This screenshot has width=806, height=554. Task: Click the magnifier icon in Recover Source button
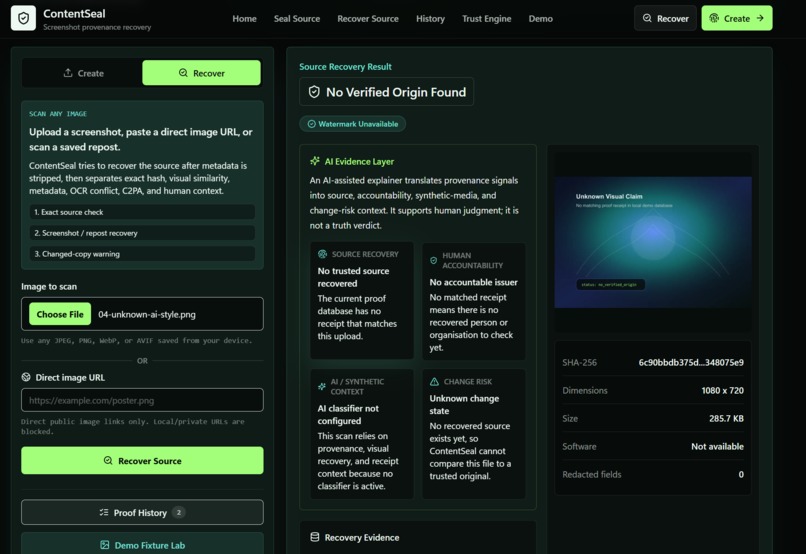(108, 460)
